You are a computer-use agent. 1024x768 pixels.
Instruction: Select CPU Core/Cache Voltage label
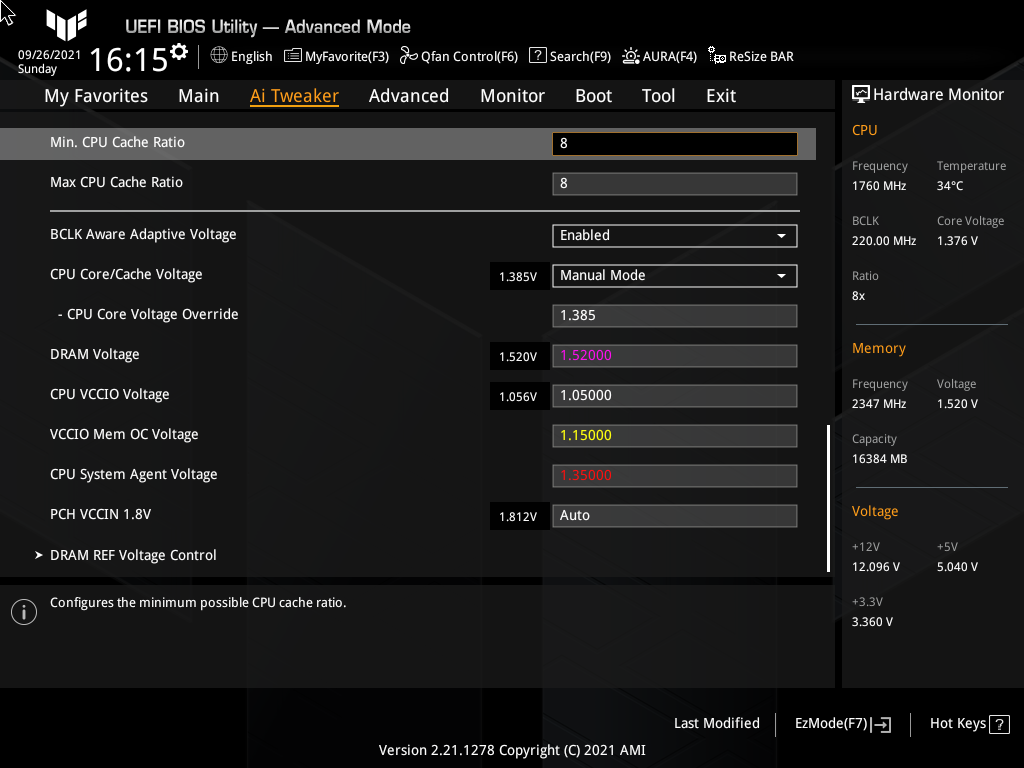(126, 274)
